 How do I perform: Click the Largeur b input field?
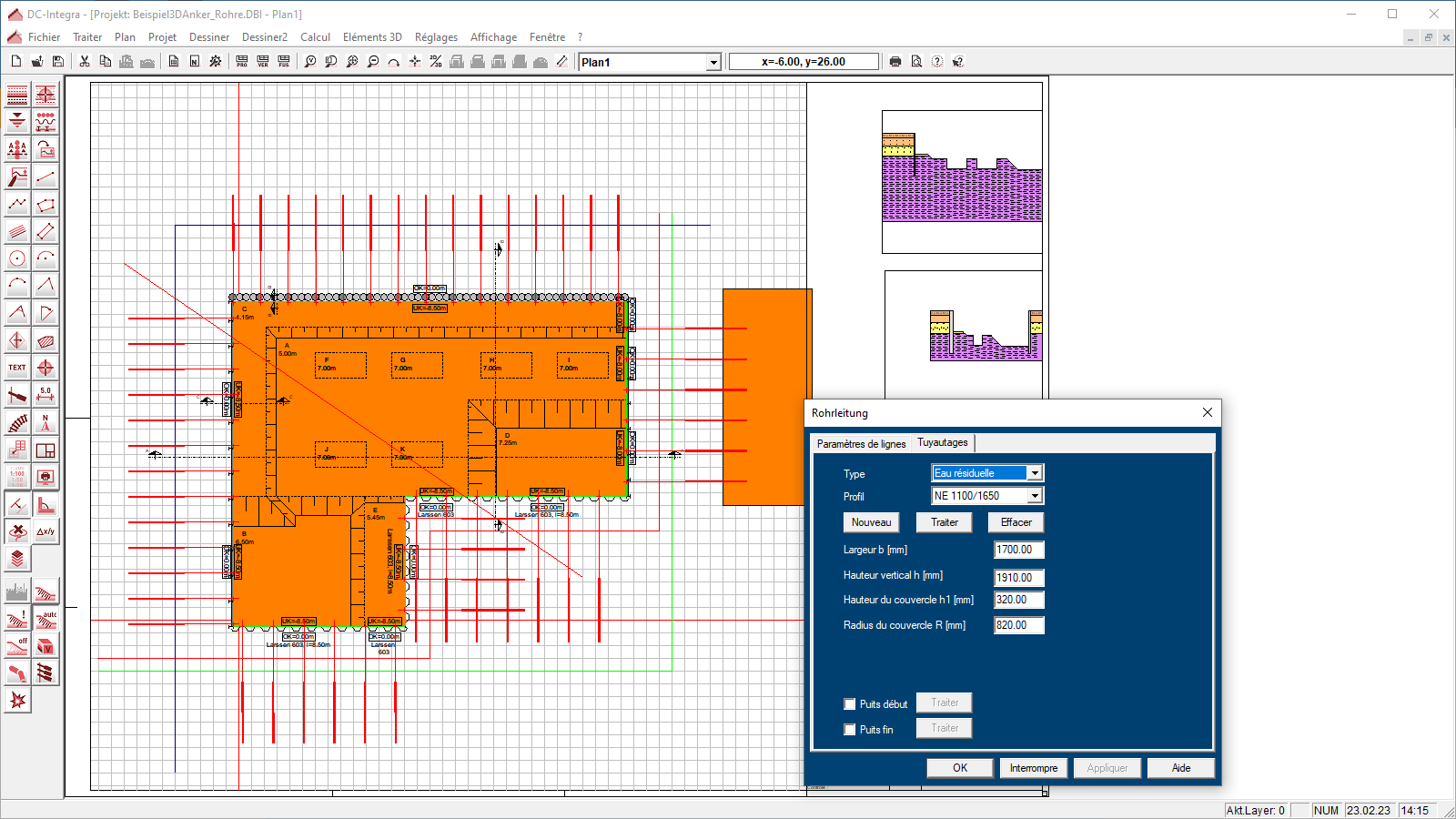(x=1018, y=550)
